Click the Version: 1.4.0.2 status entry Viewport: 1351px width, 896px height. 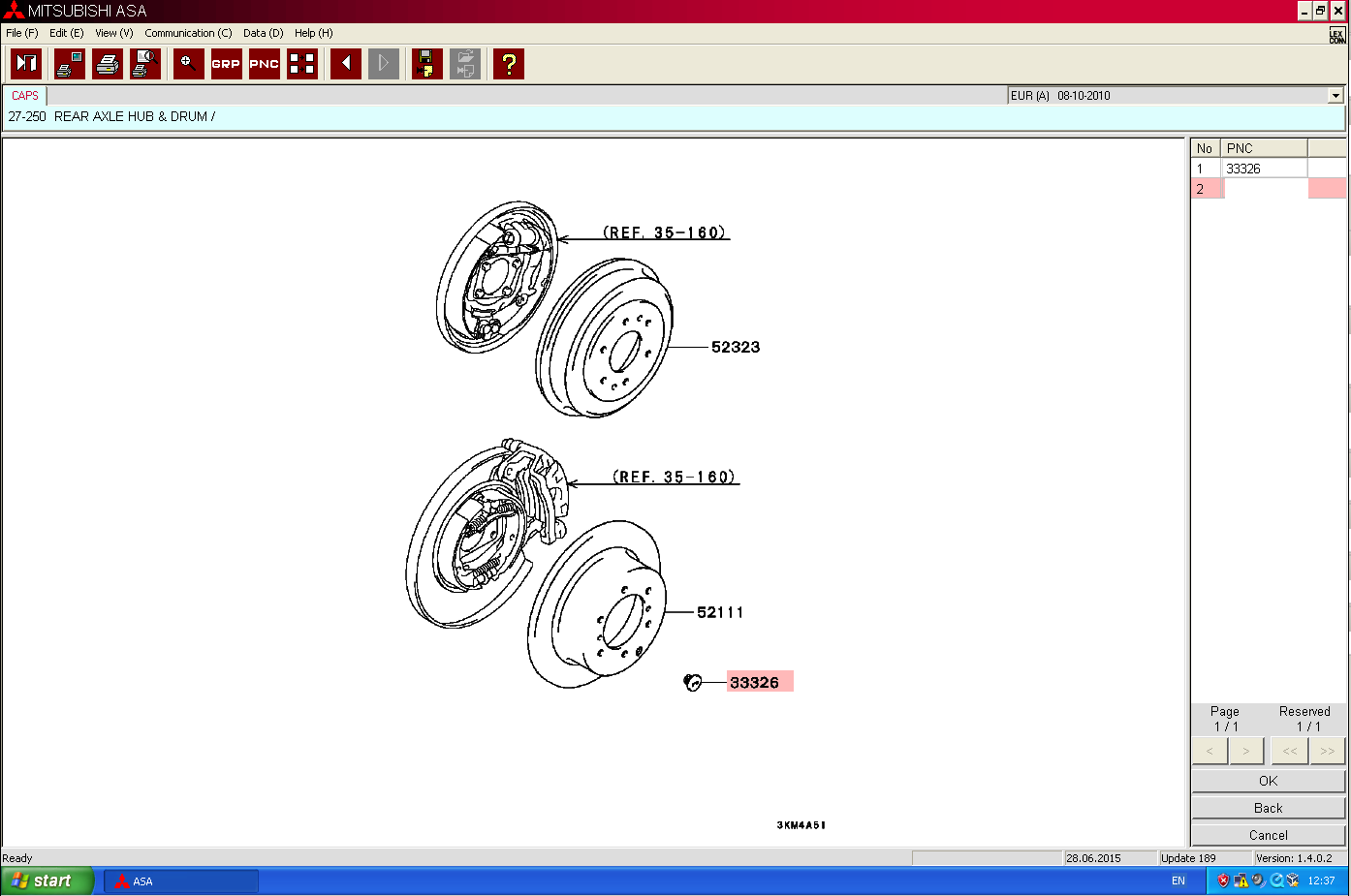coord(1294,858)
